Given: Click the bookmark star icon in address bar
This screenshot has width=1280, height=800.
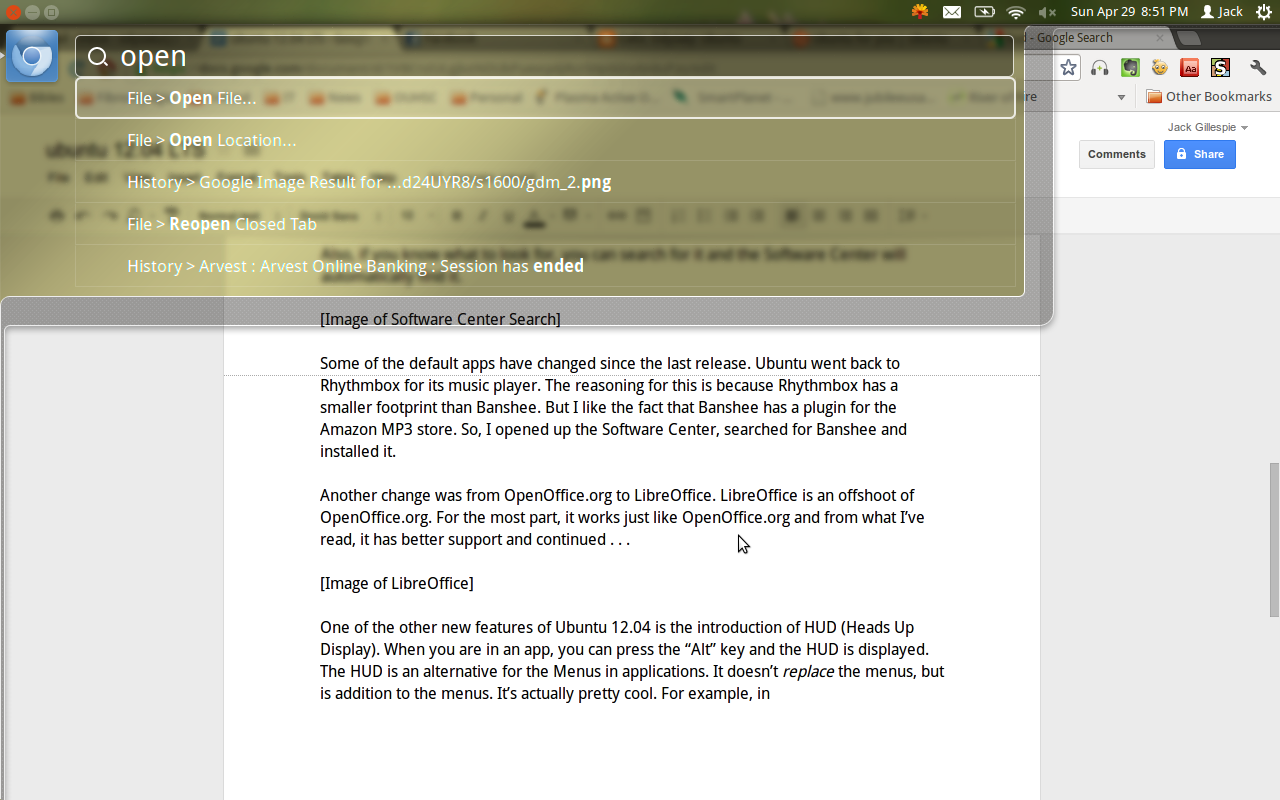Looking at the screenshot, I should [1069, 68].
